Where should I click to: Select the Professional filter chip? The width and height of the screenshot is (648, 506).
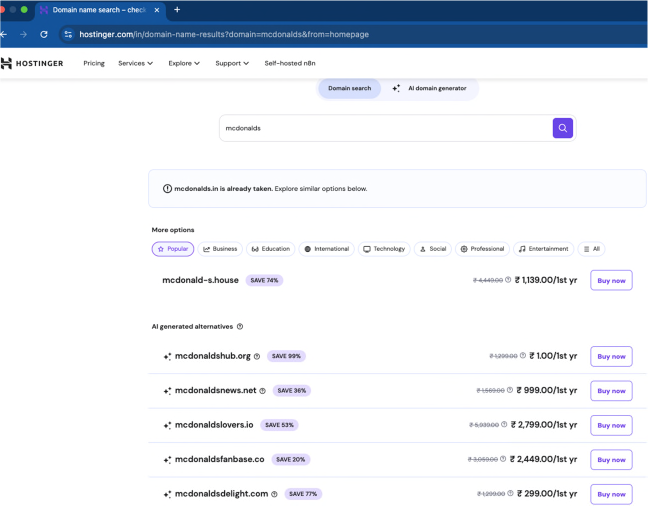[482, 249]
